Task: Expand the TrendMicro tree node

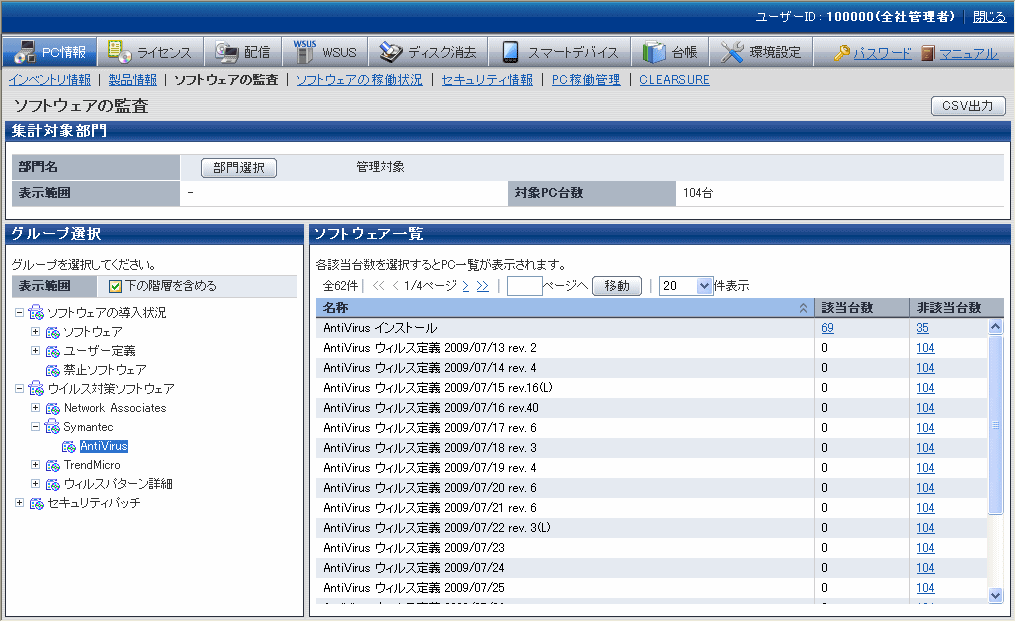Action: click(36, 465)
